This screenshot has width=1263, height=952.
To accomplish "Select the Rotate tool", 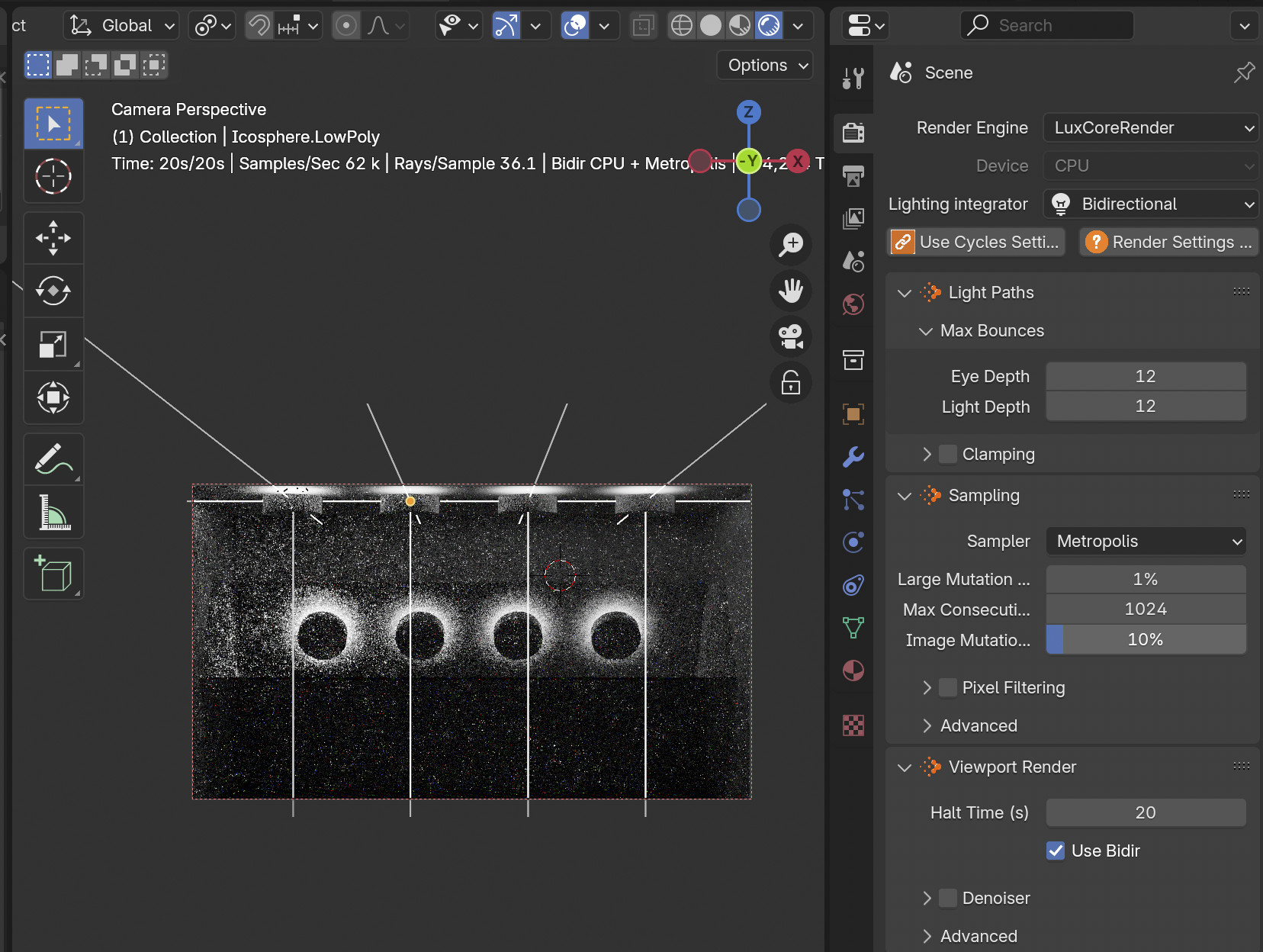I will click(x=53, y=291).
